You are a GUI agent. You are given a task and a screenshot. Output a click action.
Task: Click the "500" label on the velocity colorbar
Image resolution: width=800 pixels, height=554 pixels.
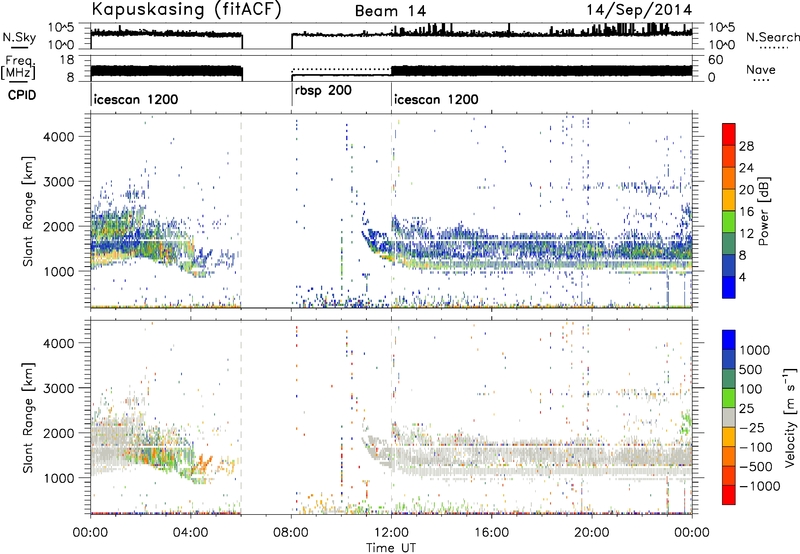click(x=750, y=370)
